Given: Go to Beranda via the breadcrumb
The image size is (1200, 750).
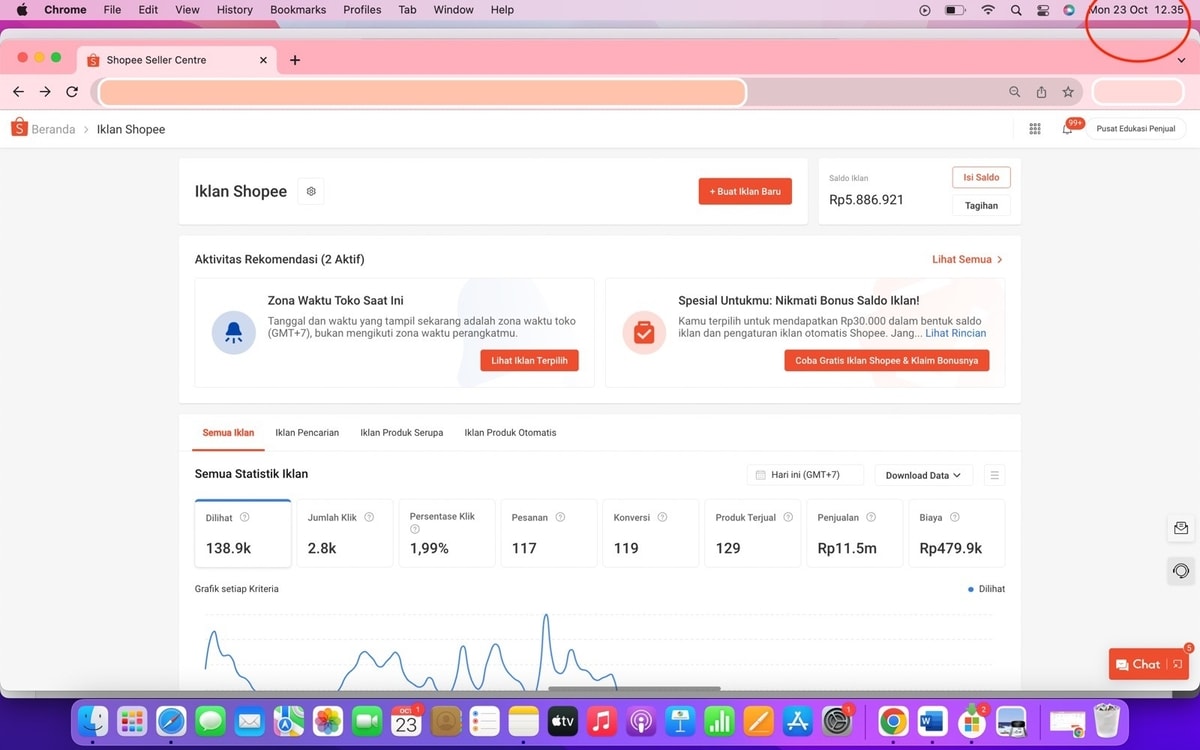Looking at the screenshot, I should click(x=53, y=129).
